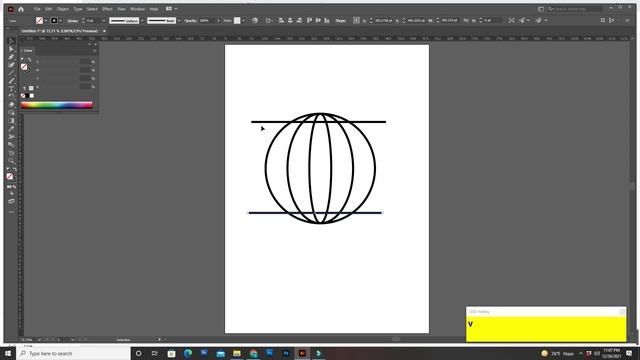Screen dimensions: 640x360
Task: Select the Scissors tool
Action: 11,137
